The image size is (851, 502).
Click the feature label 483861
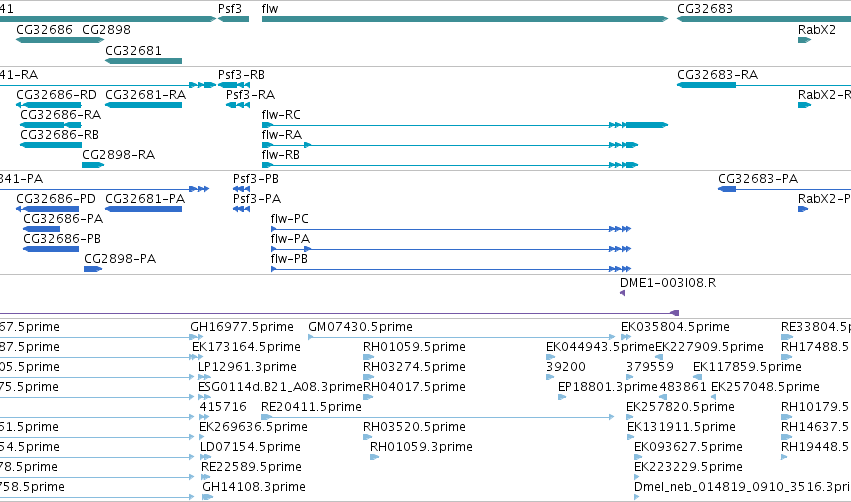tap(683, 387)
